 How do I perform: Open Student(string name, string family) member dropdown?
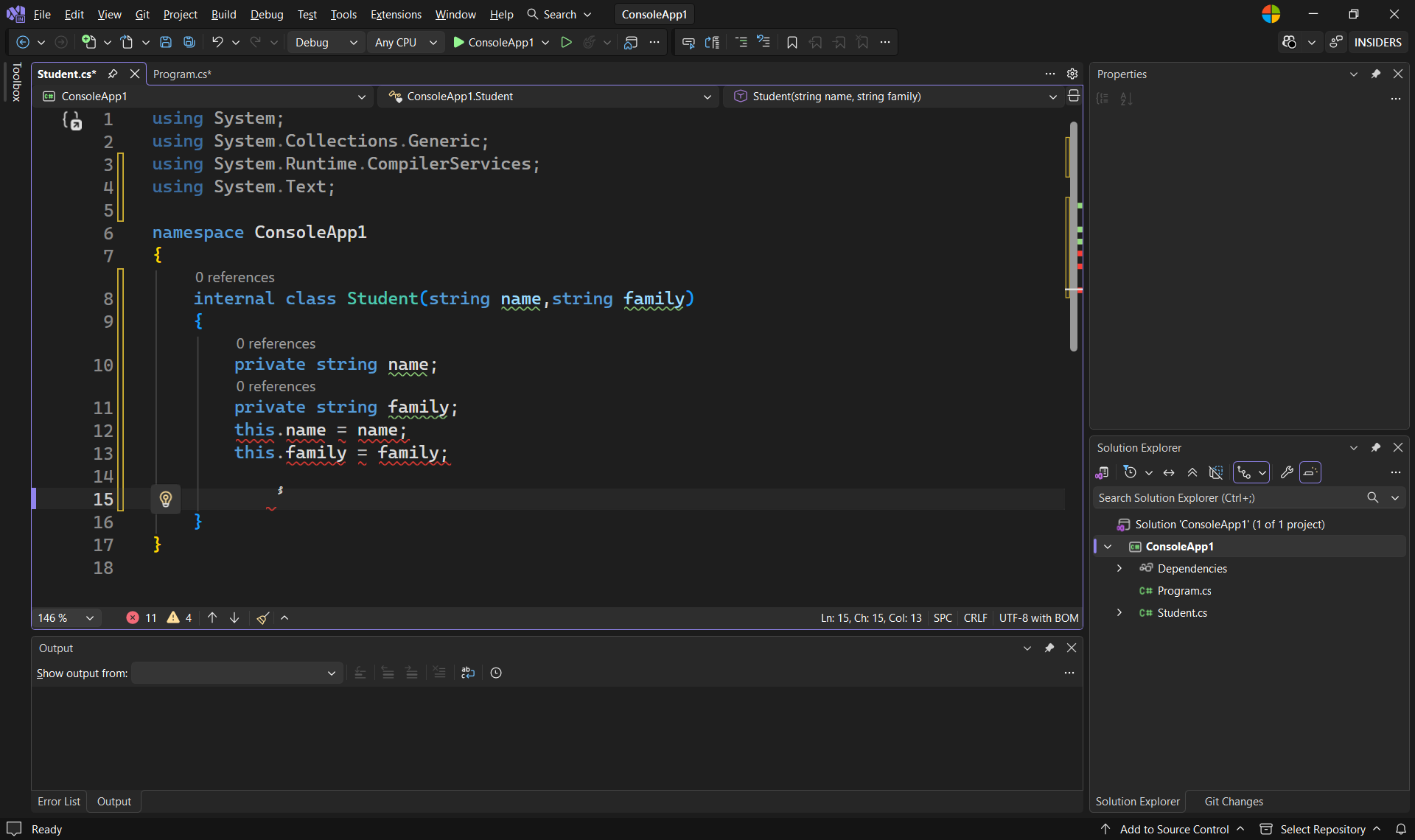pos(895,97)
